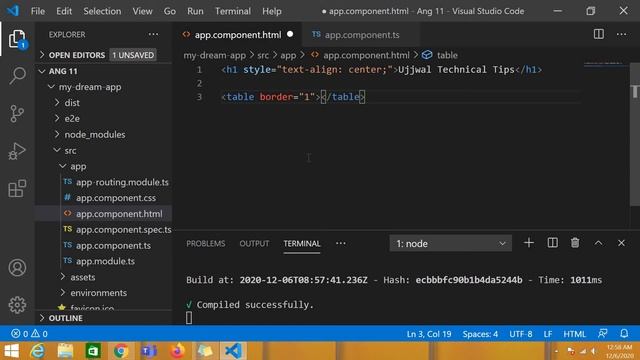Open the Accounts menu icon

click(x=17, y=268)
